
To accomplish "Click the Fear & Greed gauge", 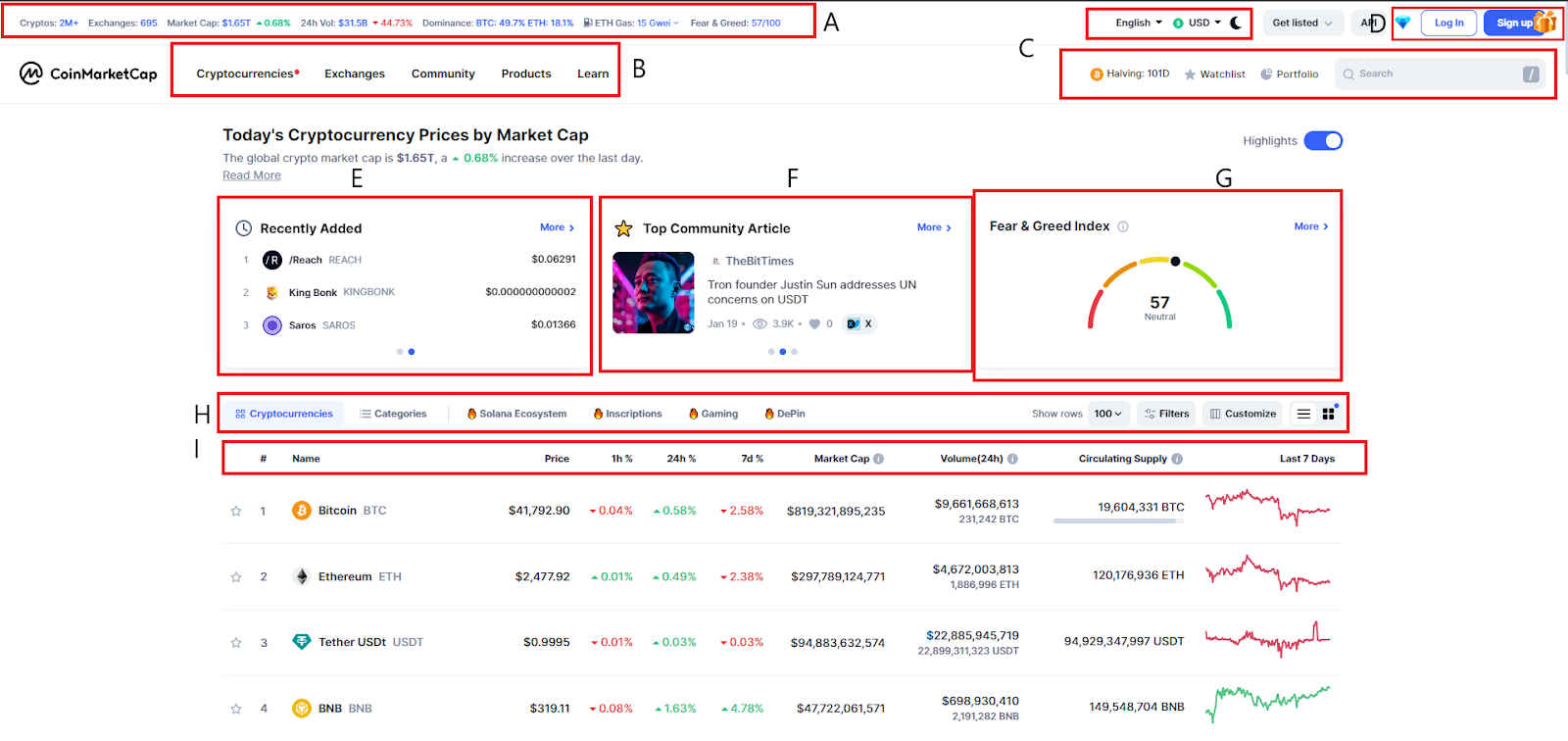I will click(x=1159, y=294).
